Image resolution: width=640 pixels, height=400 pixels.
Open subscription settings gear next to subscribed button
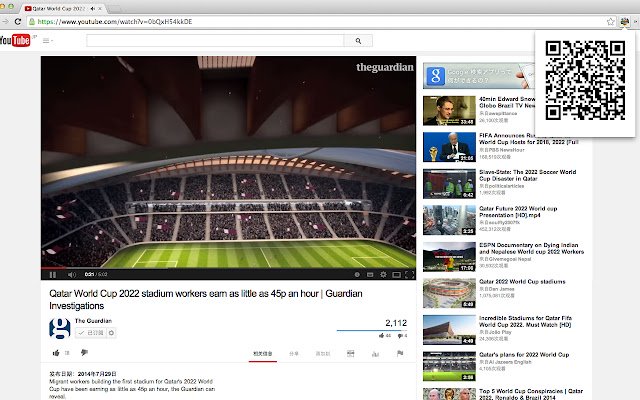pyautogui.click(x=111, y=333)
